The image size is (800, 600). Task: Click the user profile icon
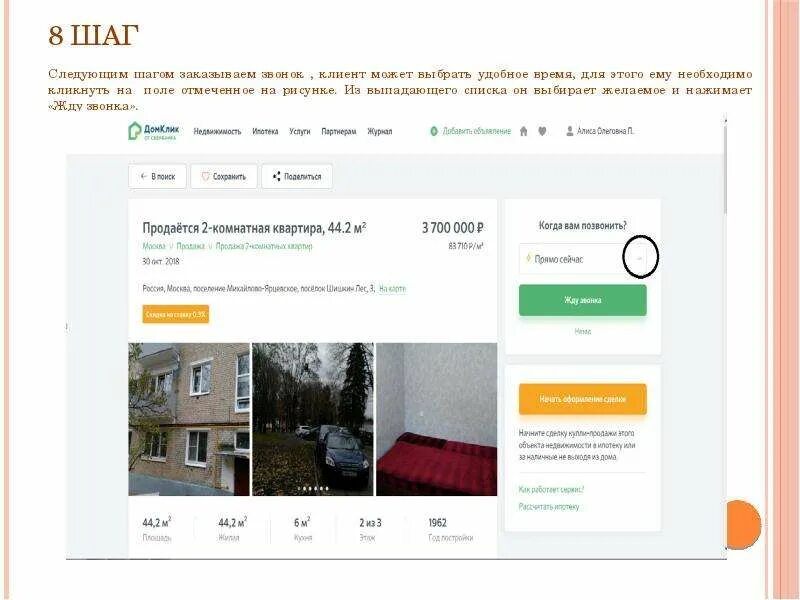570,131
